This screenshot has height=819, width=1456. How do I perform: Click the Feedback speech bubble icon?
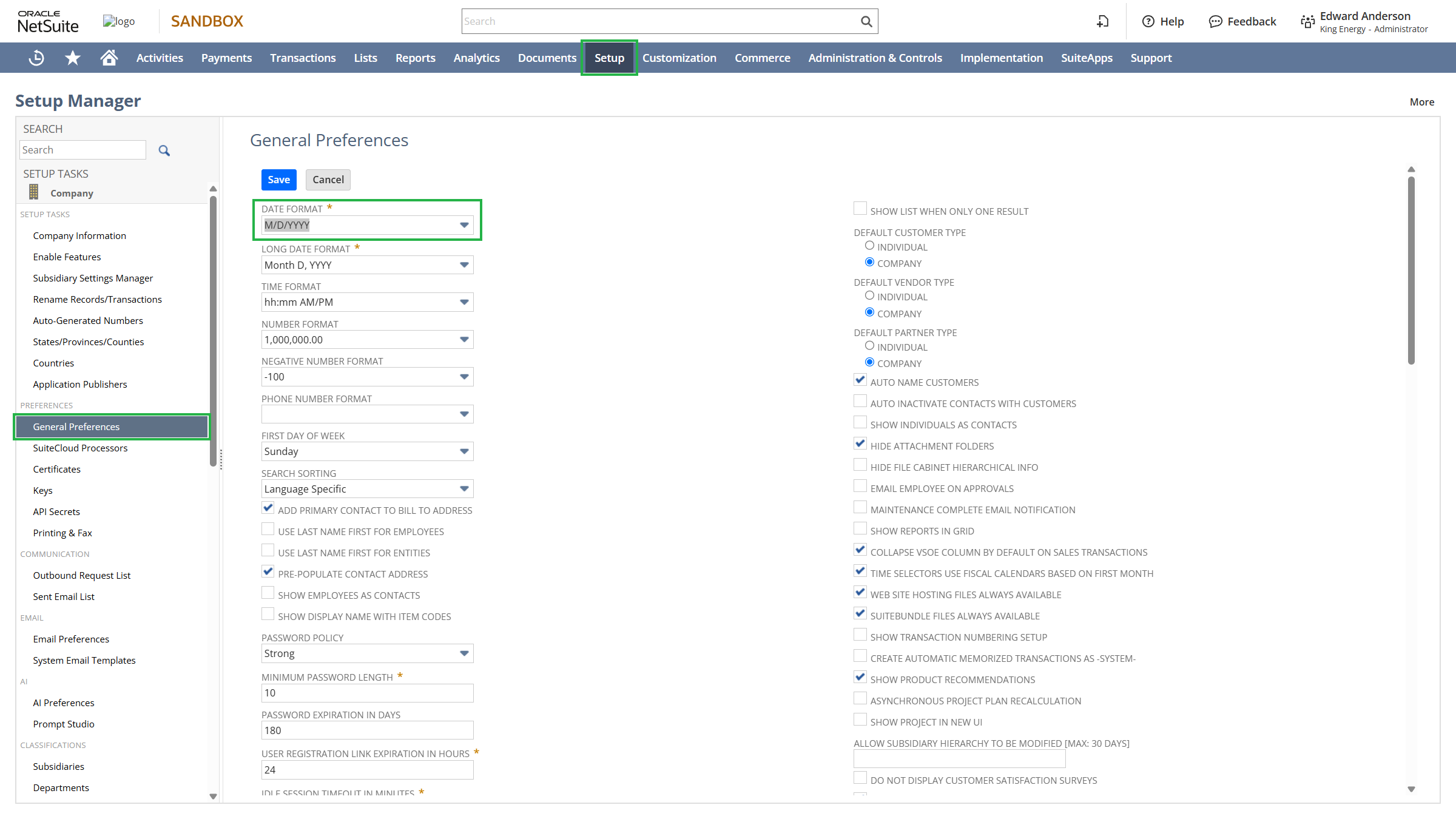coord(1215,22)
